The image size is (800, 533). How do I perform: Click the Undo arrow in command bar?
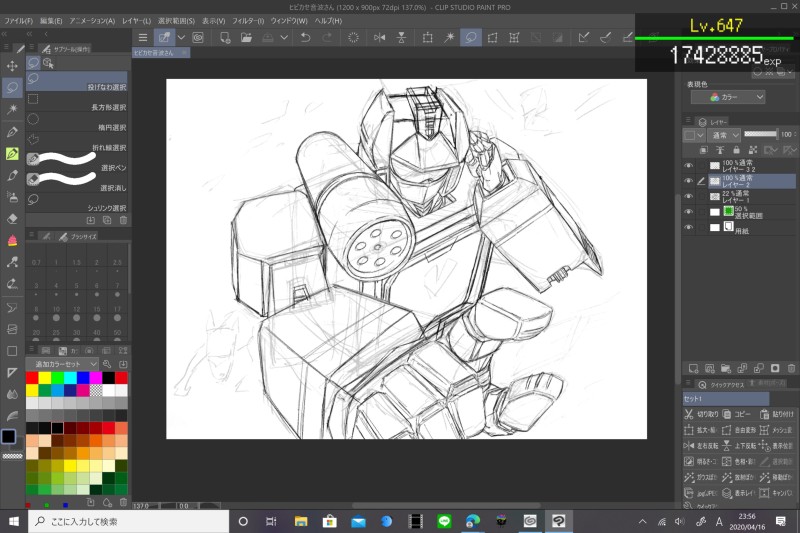[x=305, y=38]
